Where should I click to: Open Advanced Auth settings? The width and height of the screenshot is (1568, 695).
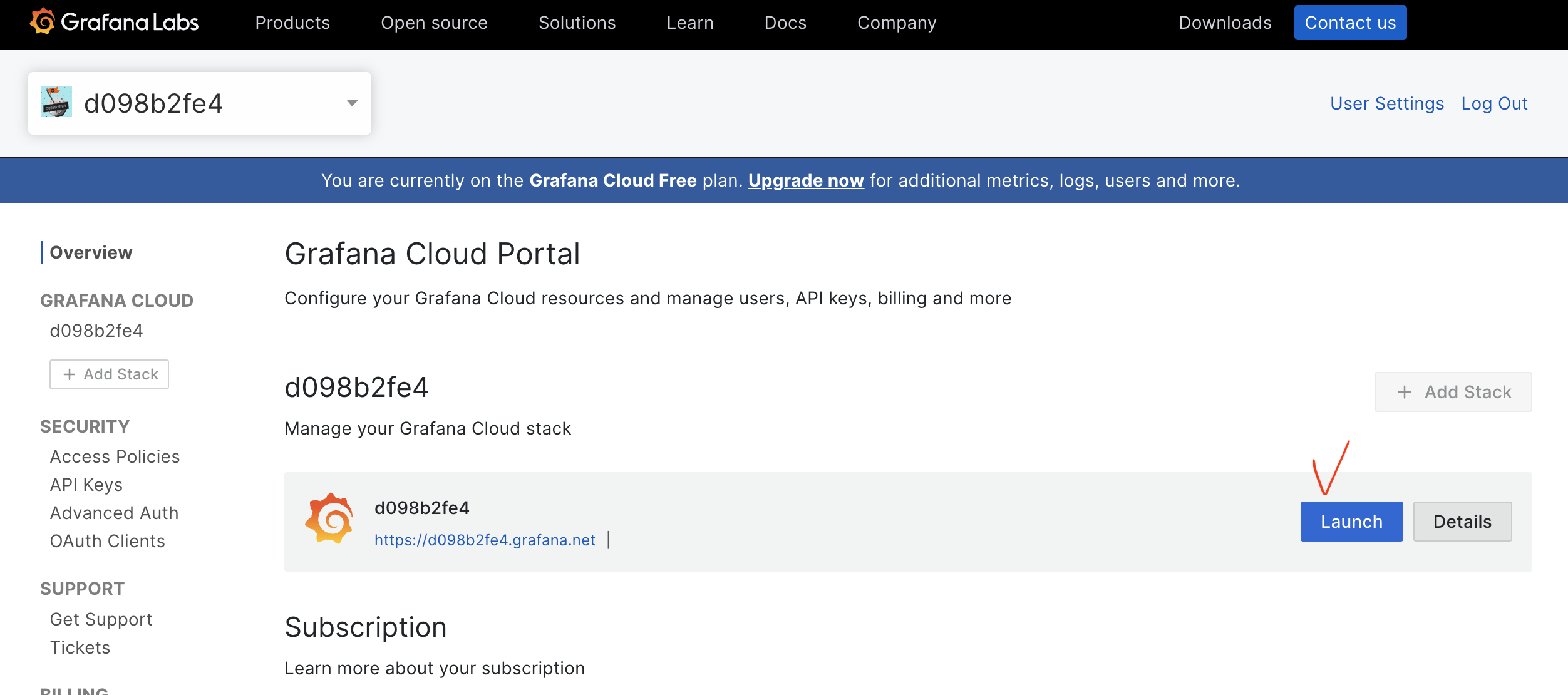click(x=114, y=513)
